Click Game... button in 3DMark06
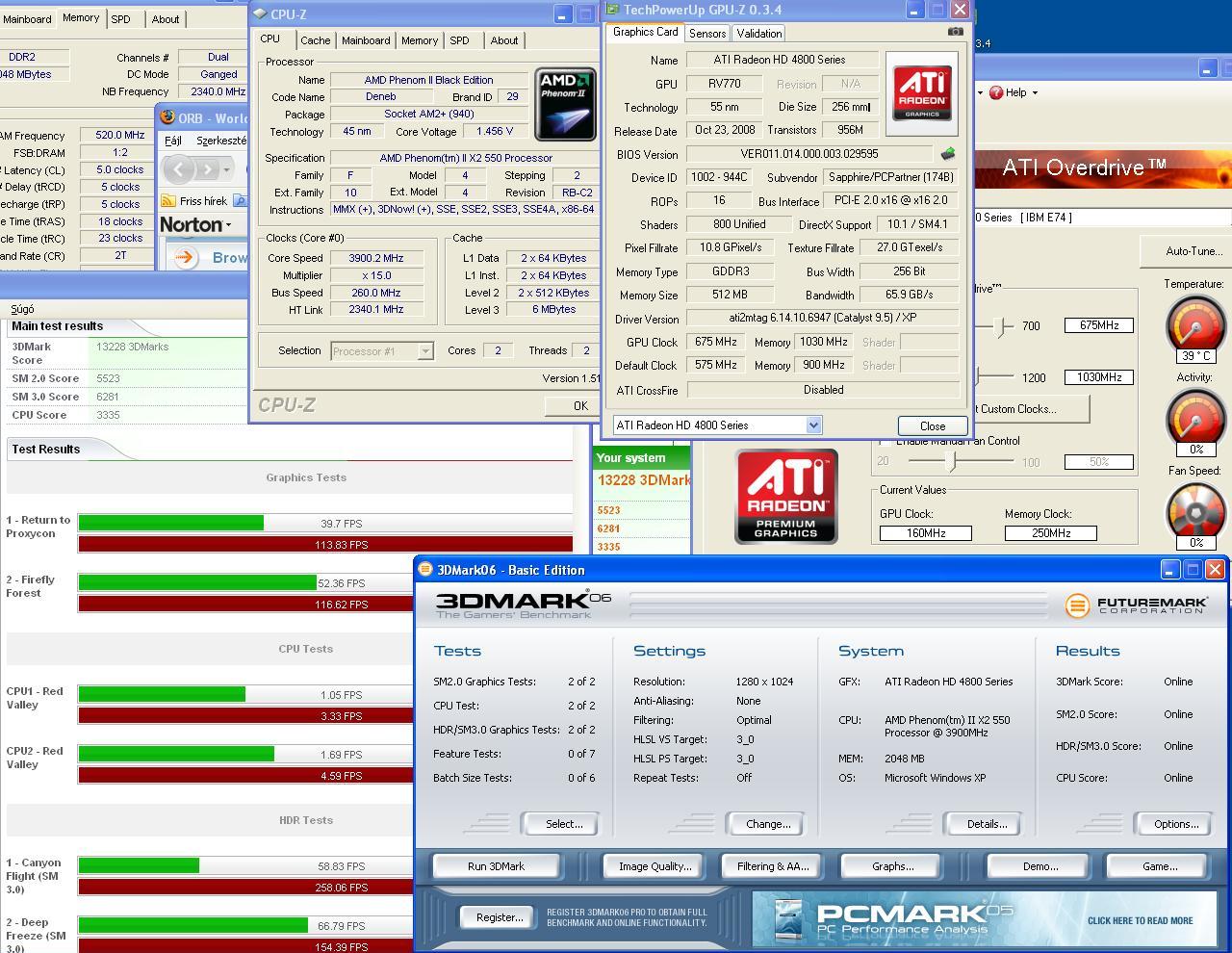This screenshot has width=1232, height=953. (1160, 866)
